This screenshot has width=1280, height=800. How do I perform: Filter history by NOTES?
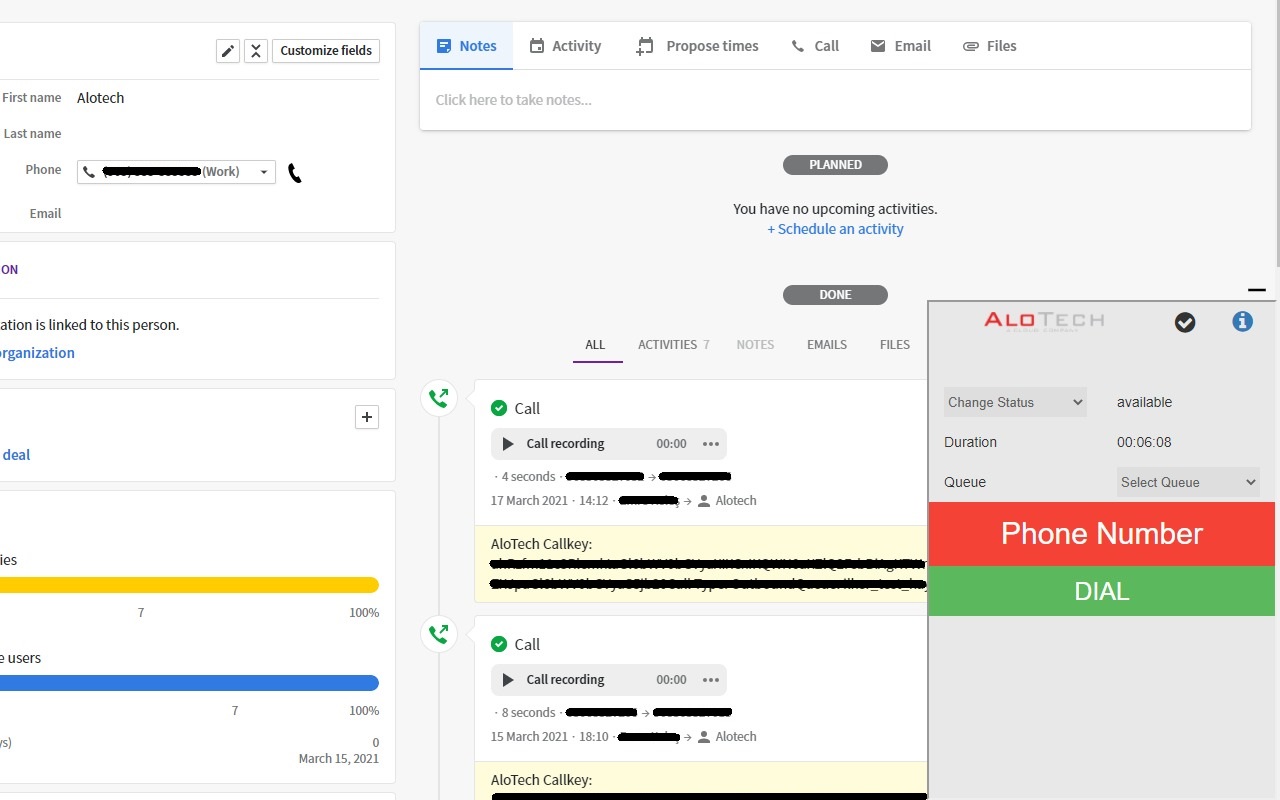click(x=755, y=345)
